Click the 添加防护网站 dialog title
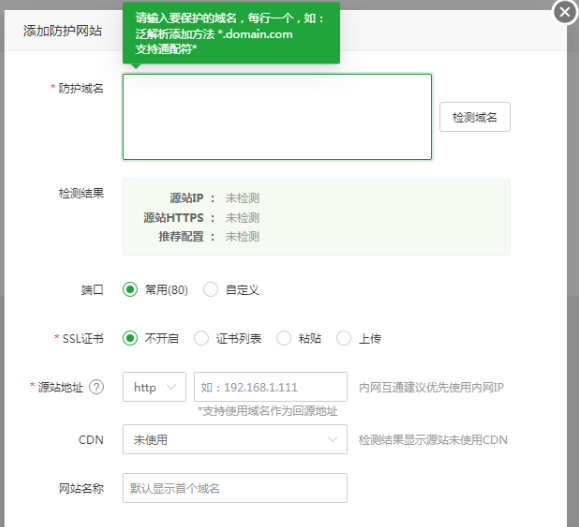The image size is (579, 527). tap(62, 31)
